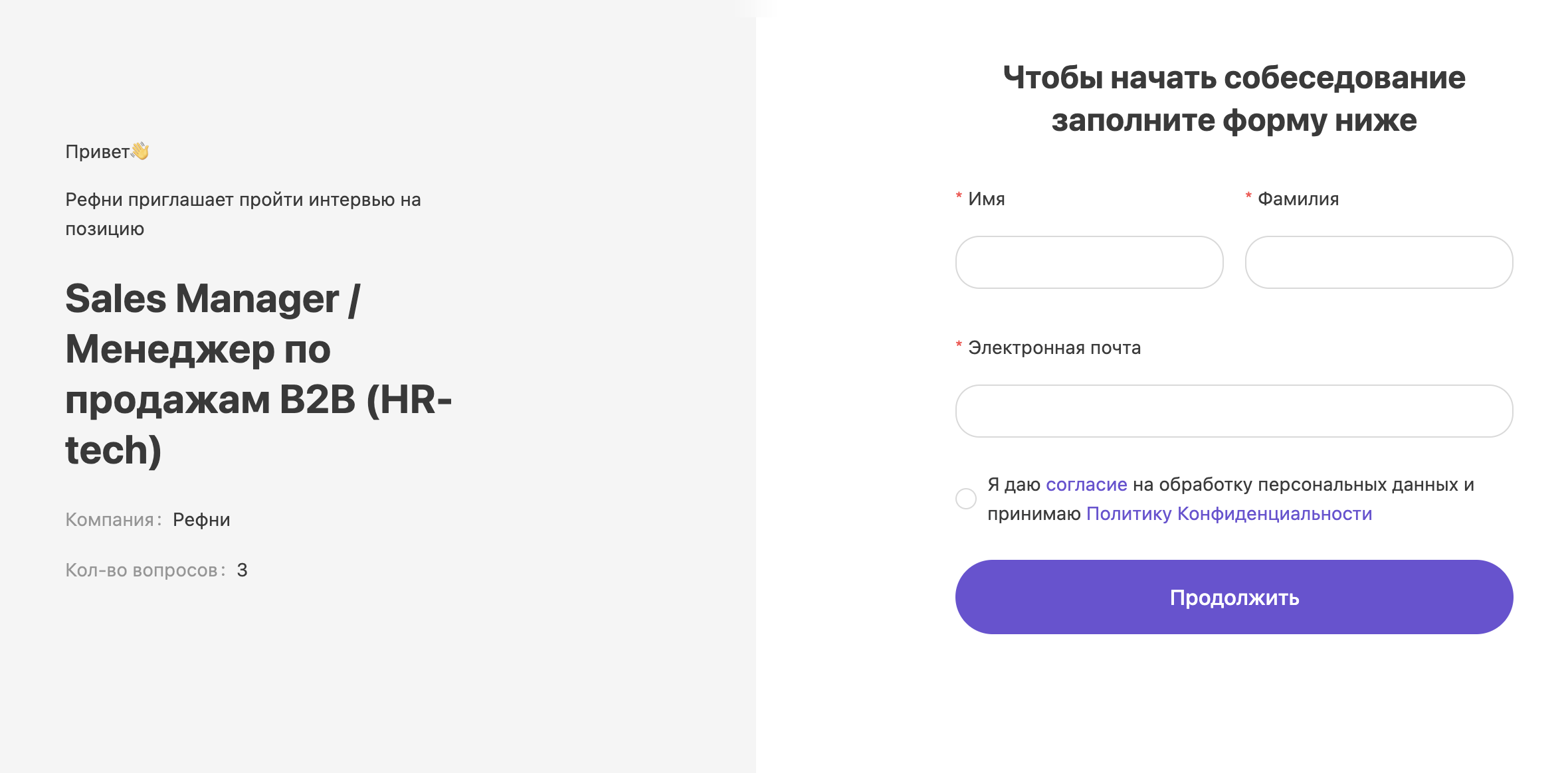Select the "Электронная почта" field label
The image size is (1568, 773).
1054,347
